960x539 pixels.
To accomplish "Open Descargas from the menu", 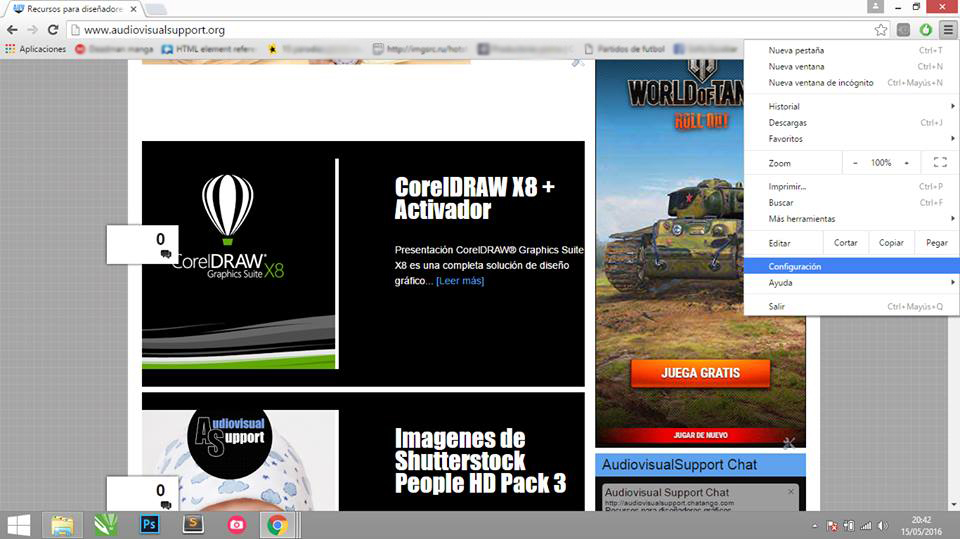I will (x=852, y=122).
